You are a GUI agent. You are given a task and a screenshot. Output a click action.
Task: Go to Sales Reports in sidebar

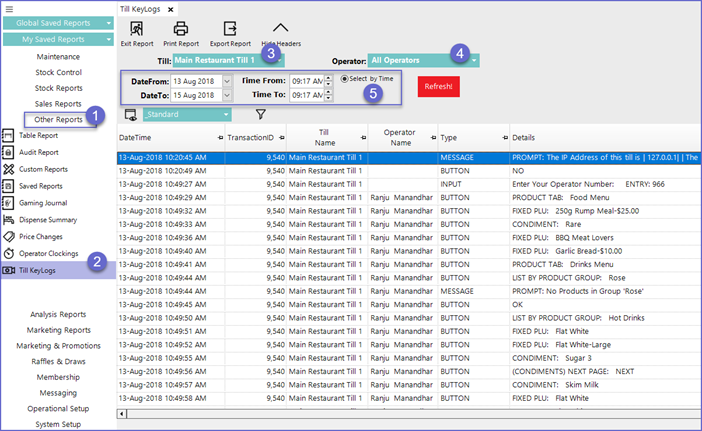[x=59, y=103]
